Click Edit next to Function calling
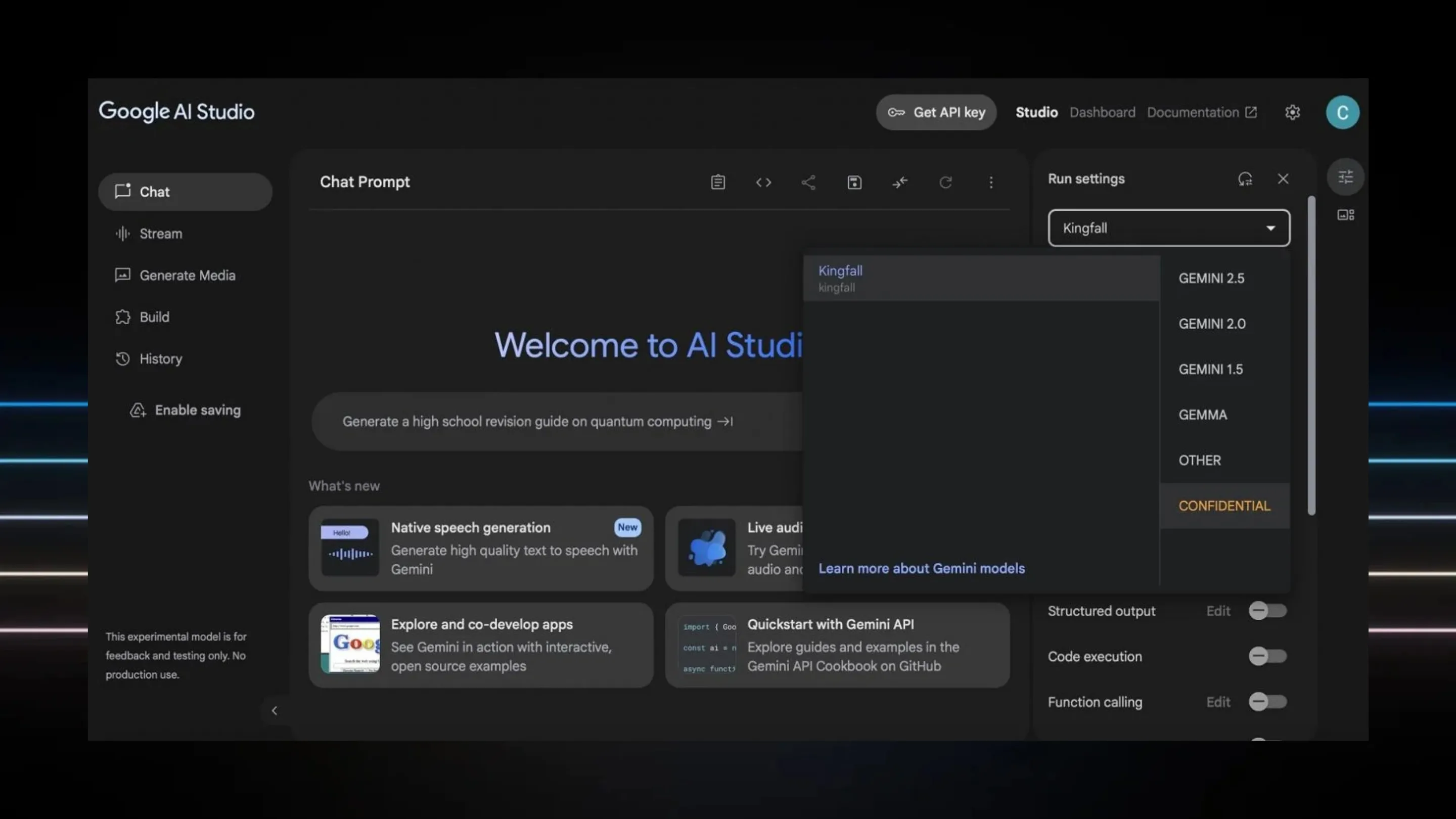Viewport: 1456px width, 819px height. [x=1218, y=702]
